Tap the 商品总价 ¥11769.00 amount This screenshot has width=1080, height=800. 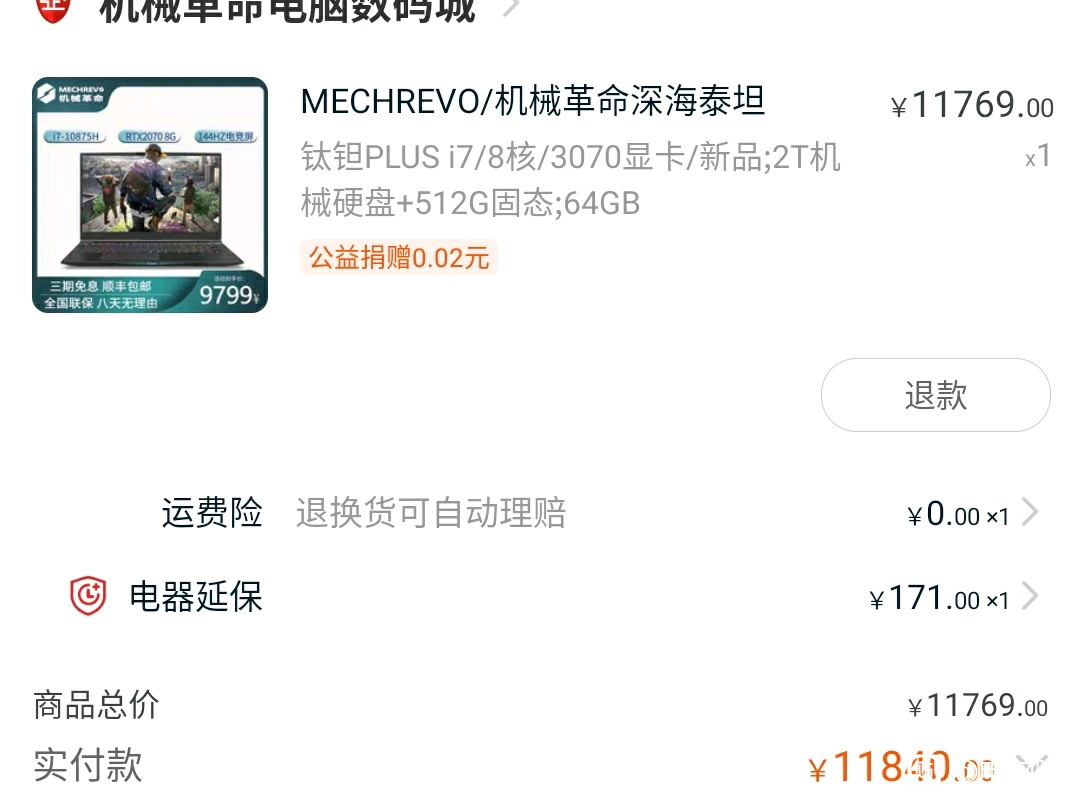pyautogui.click(x=978, y=706)
